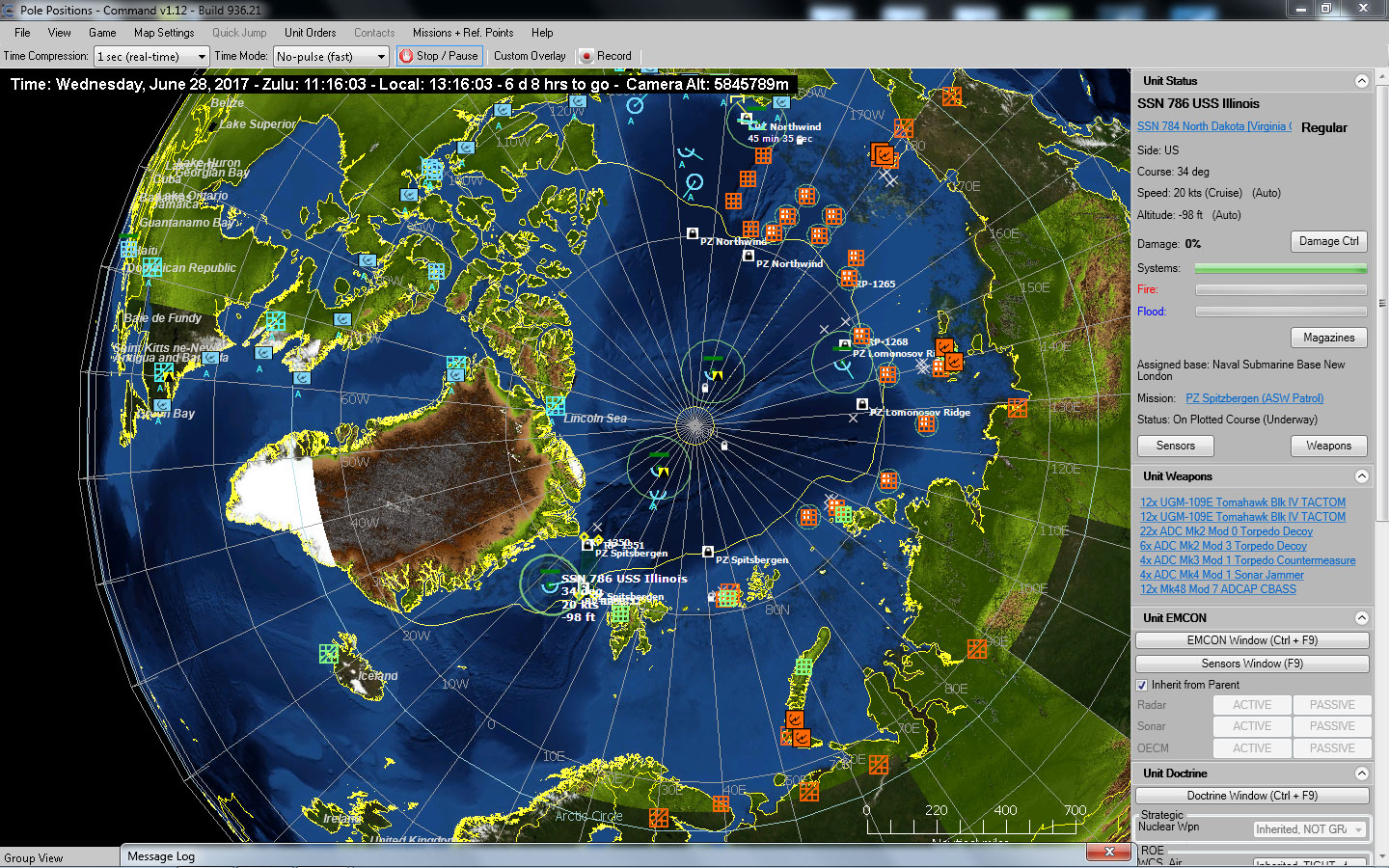
Task: Click the Damage Ctrl button
Action: (x=1328, y=241)
